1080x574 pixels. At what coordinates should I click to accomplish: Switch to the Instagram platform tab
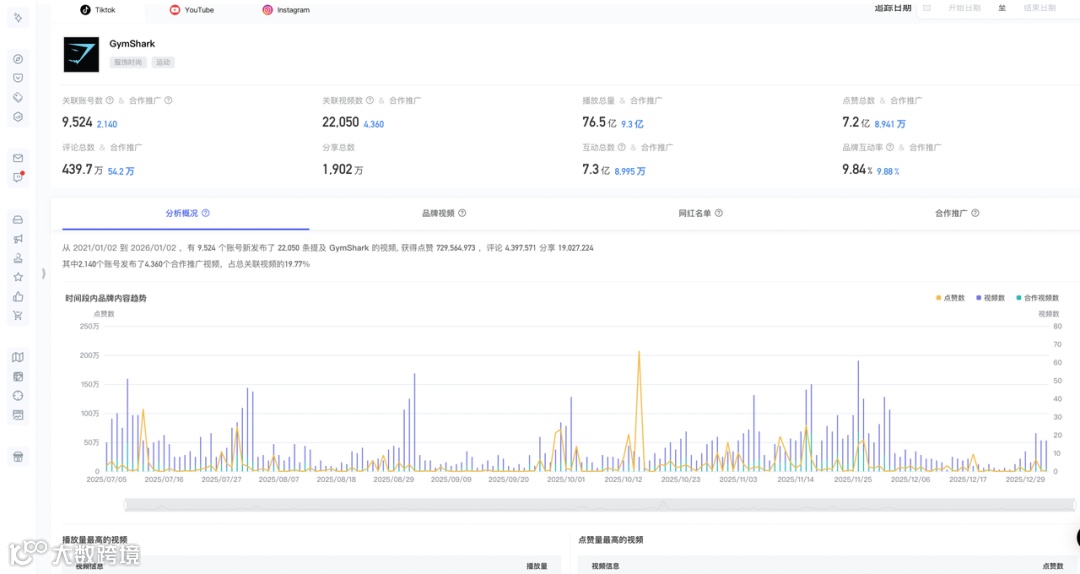[x=286, y=10]
